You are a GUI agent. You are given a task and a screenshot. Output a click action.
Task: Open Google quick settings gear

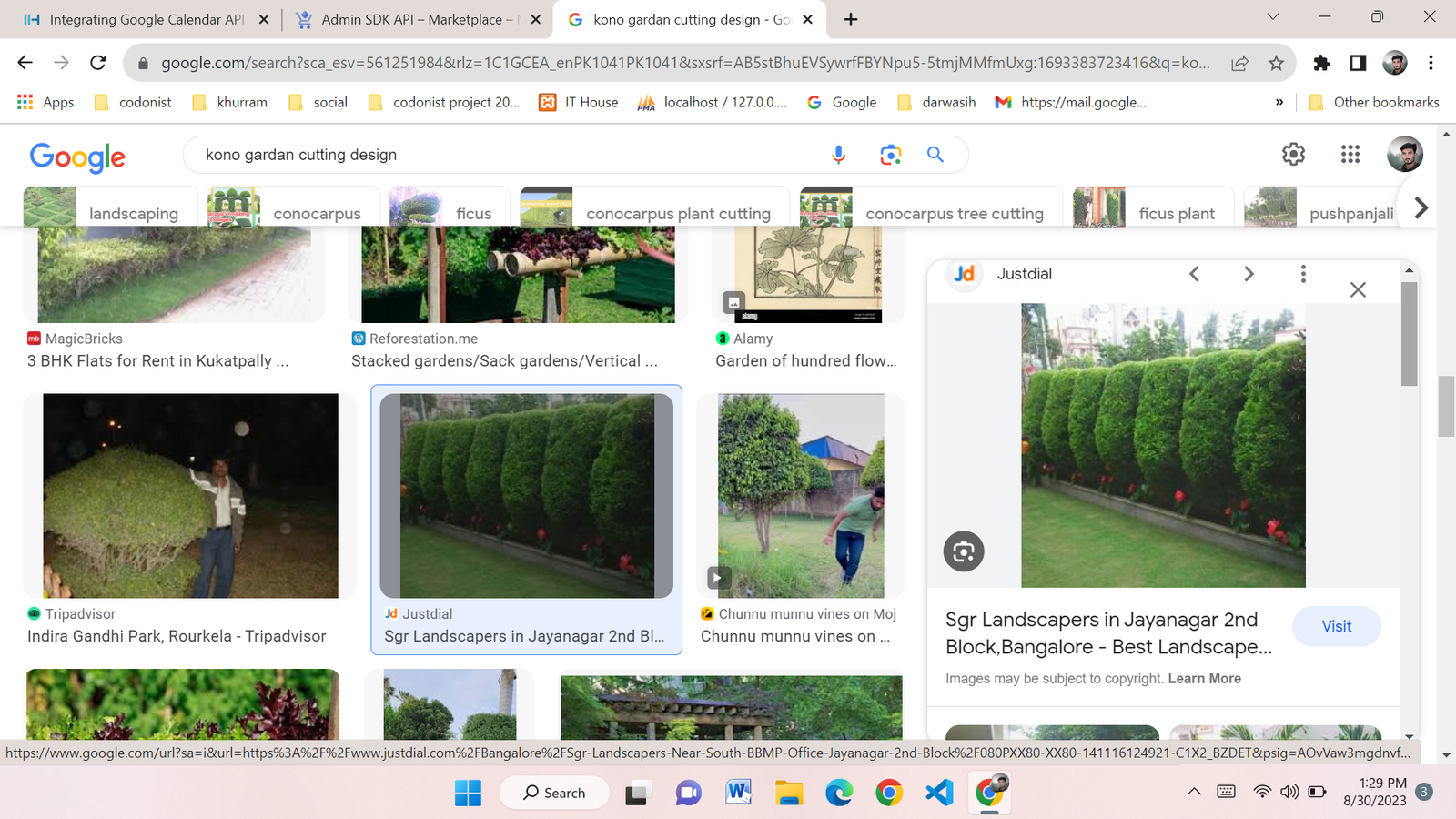pyautogui.click(x=1293, y=155)
